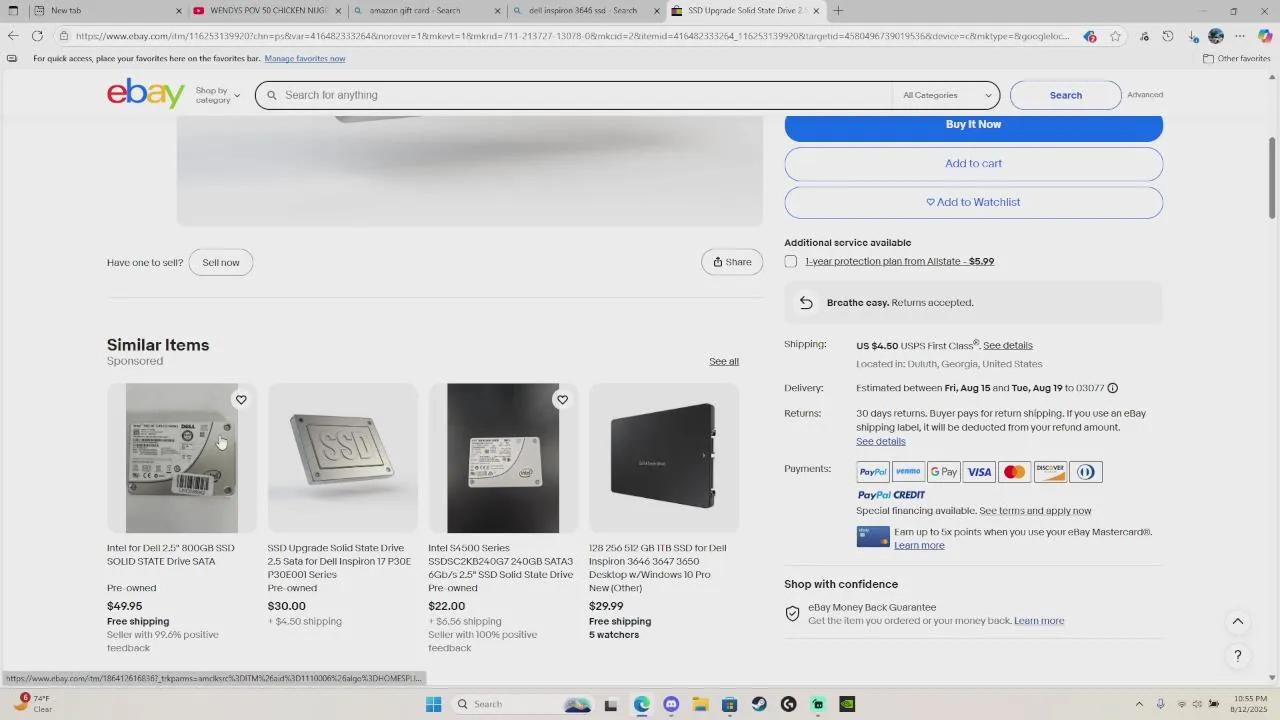Click the Google Pay payment icon
1280x720 pixels.
coord(944,472)
